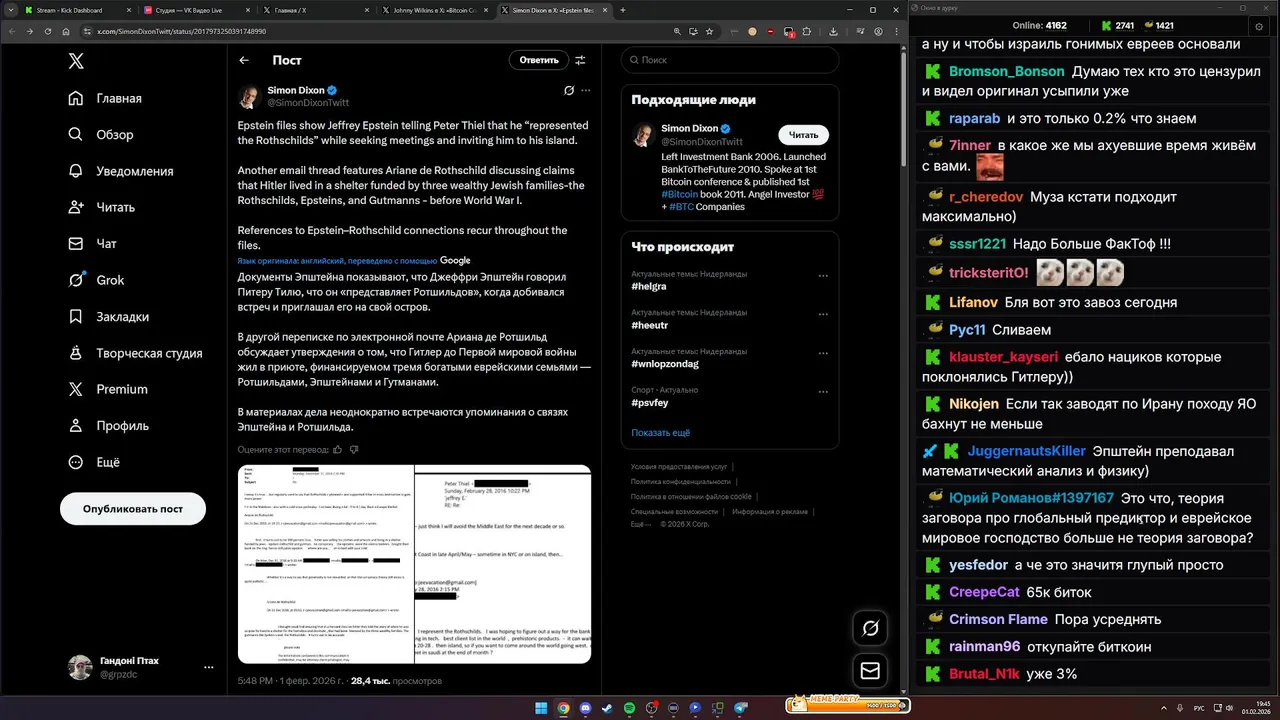Viewport: 1280px width, 720px height.
Task: Open Telegram from taskbar
Action: coord(741,708)
